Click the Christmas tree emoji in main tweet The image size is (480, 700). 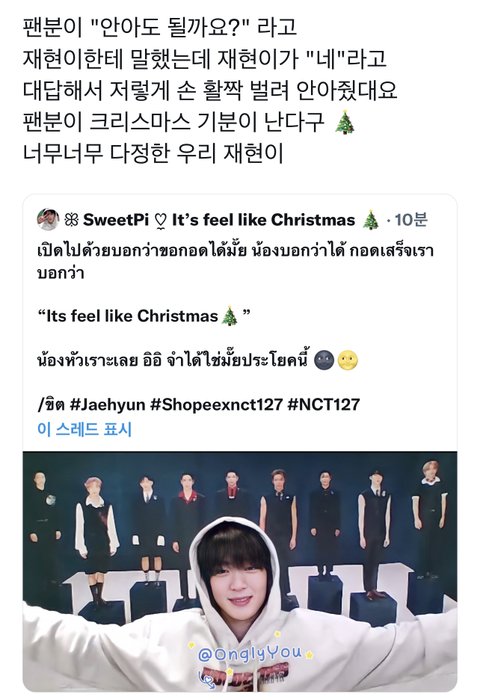(x=345, y=123)
